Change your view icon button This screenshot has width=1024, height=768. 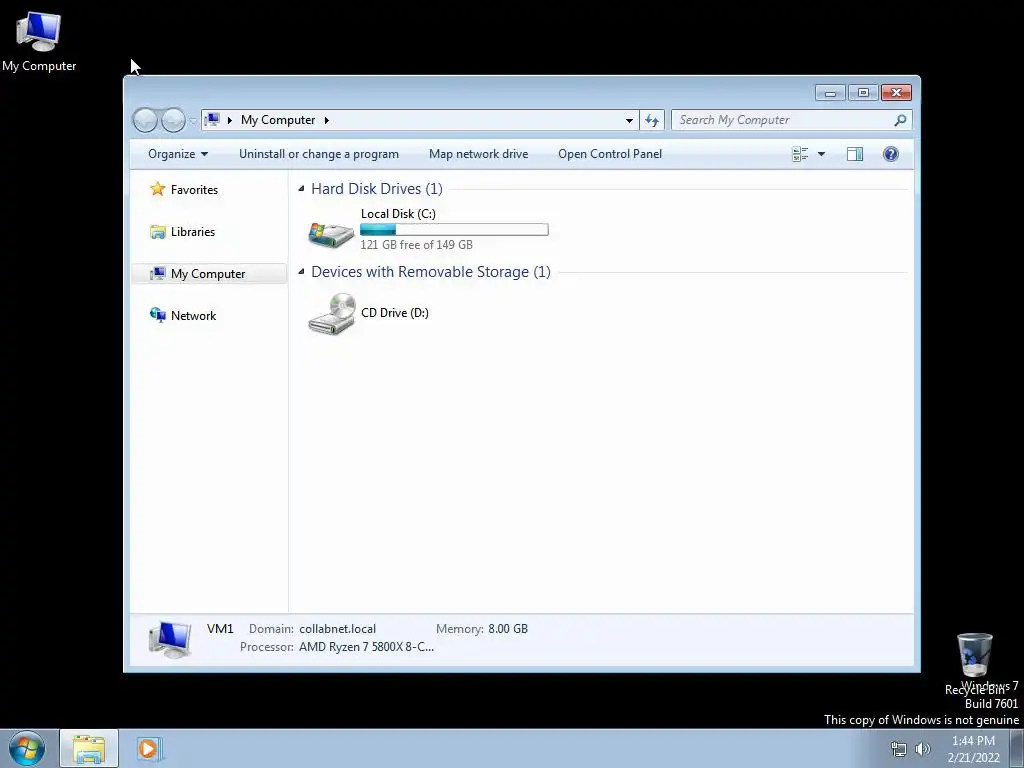coord(800,154)
